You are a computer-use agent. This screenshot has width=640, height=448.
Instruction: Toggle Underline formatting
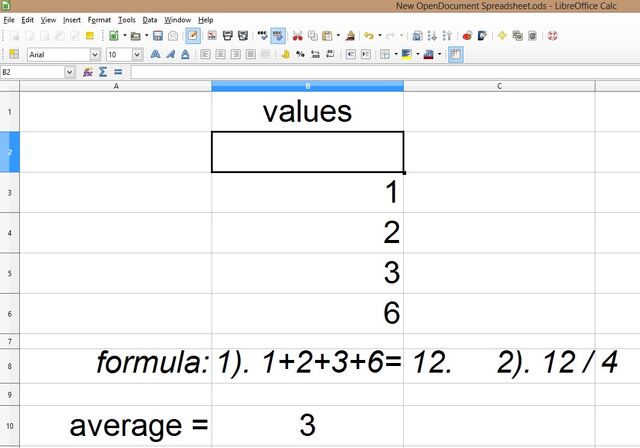tap(185, 54)
